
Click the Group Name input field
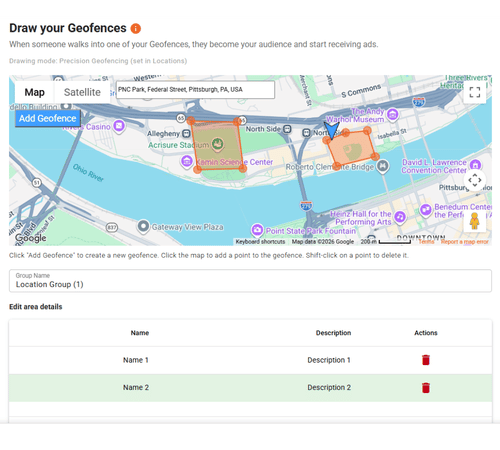(250, 281)
